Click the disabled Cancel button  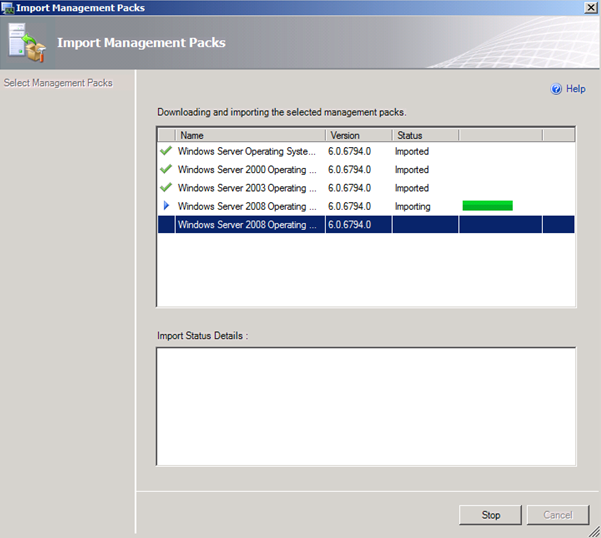(558, 515)
